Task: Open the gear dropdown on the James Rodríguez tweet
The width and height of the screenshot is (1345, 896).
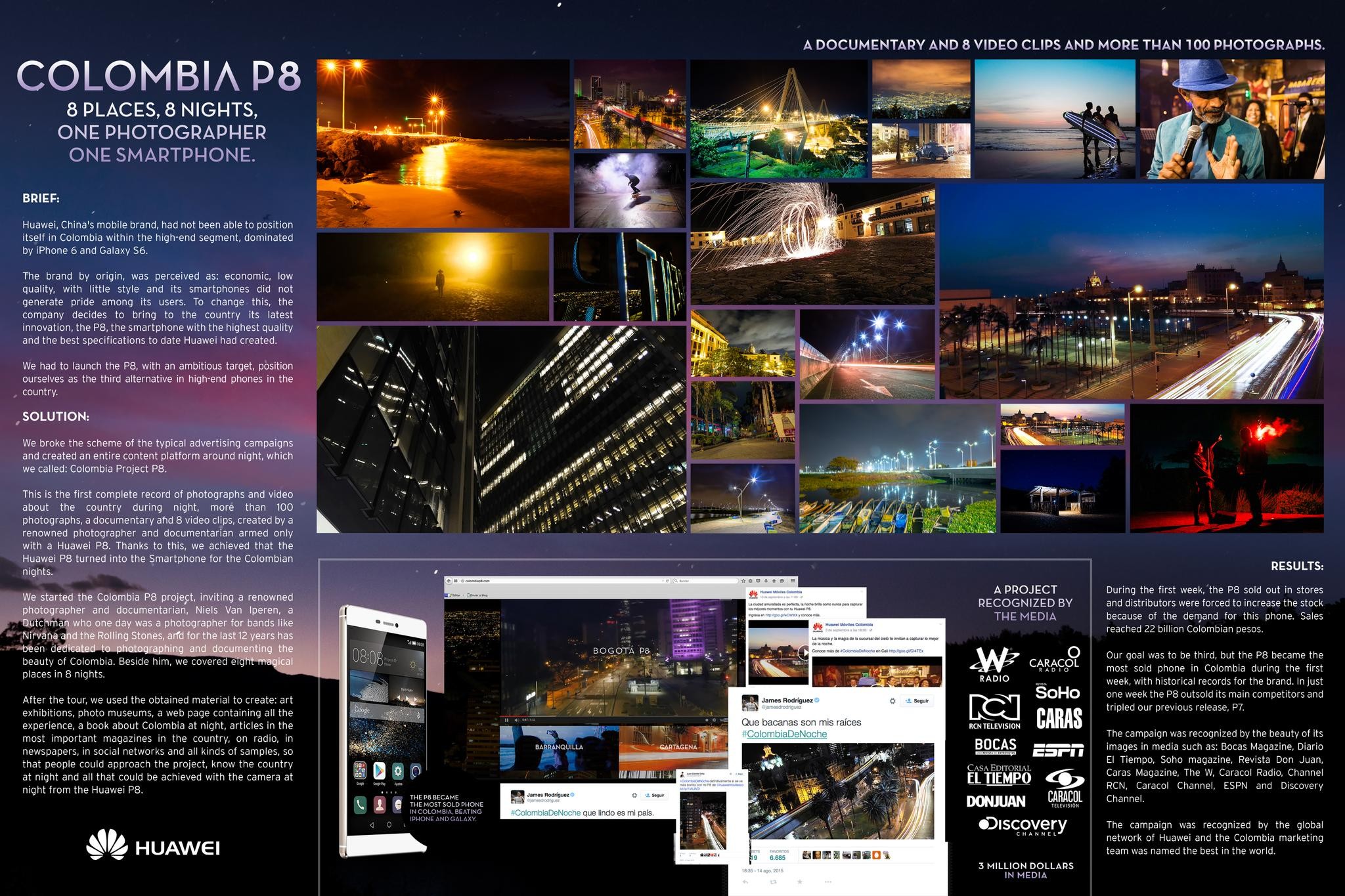Action: coord(893,701)
